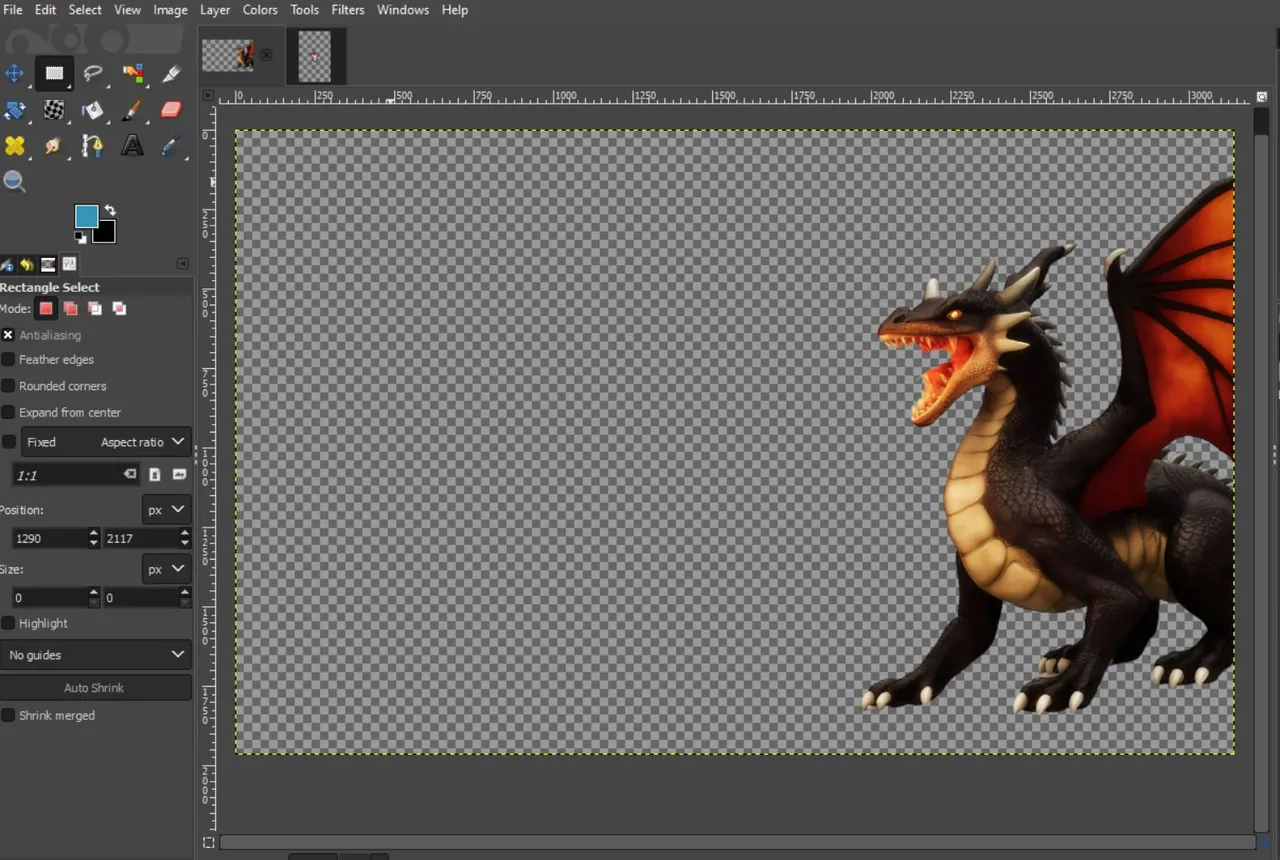Select the Smudge tool
The width and height of the screenshot is (1280, 860).
pyautogui.click(x=54, y=146)
